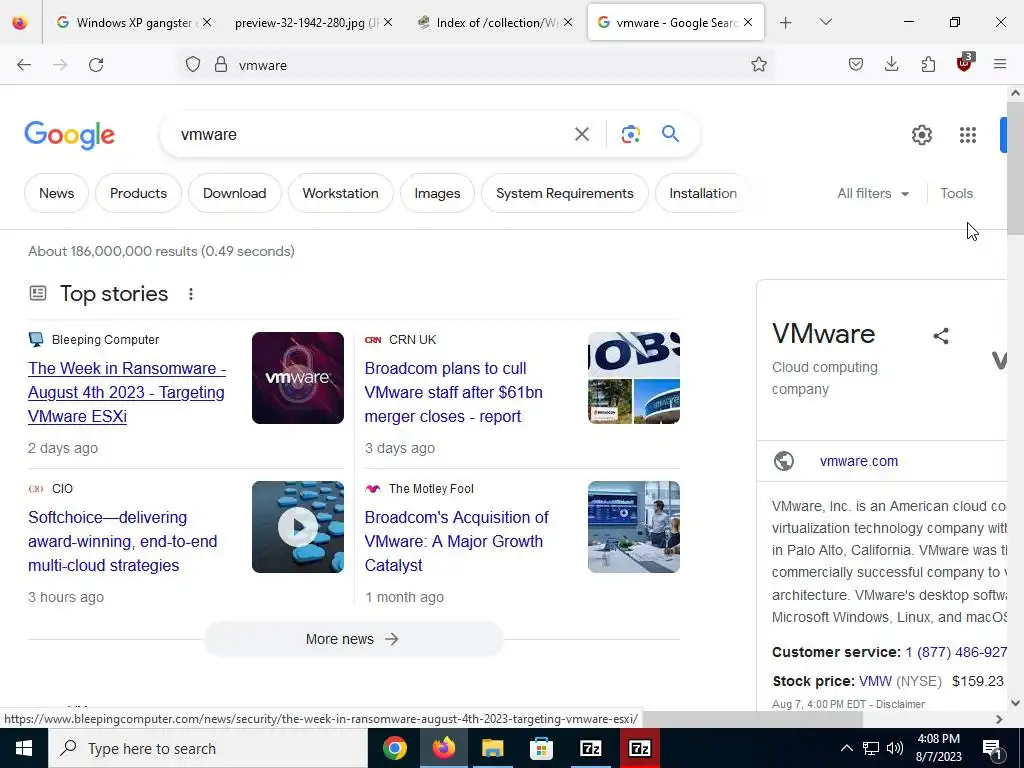Click the horizontal scrollbar right arrow
Screen dimensions: 1024x768
[x=999, y=719]
